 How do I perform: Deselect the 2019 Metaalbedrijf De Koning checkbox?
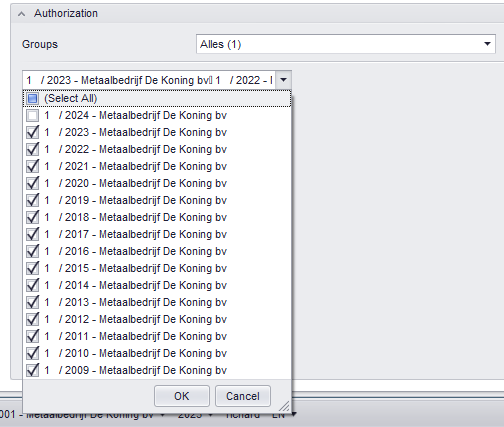point(32,200)
